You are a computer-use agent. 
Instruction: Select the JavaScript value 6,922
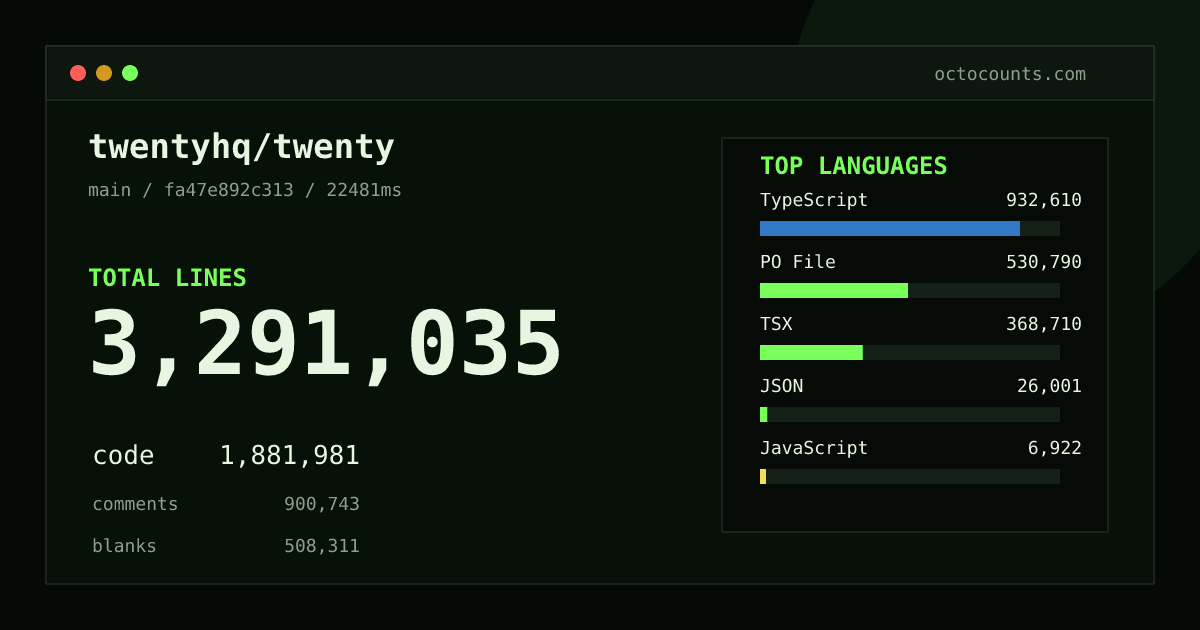(x=1055, y=448)
